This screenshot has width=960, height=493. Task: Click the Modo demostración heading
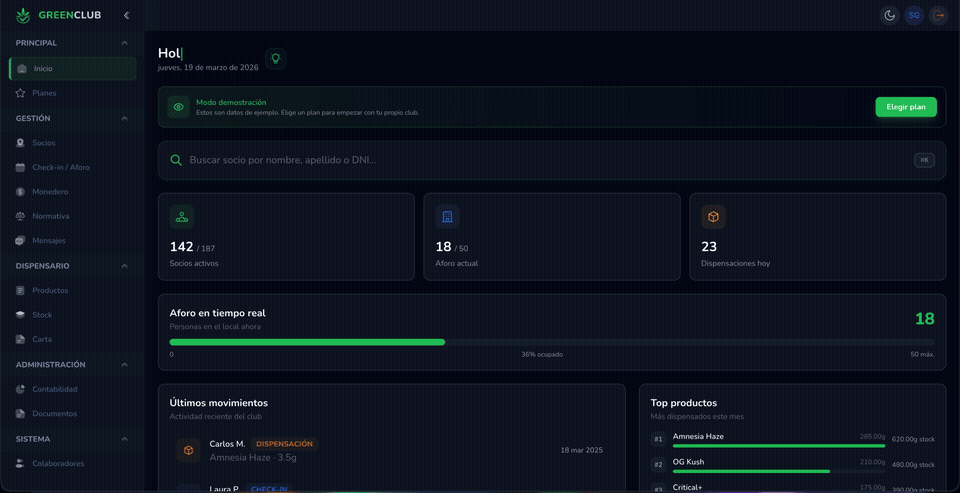pos(231,102)
